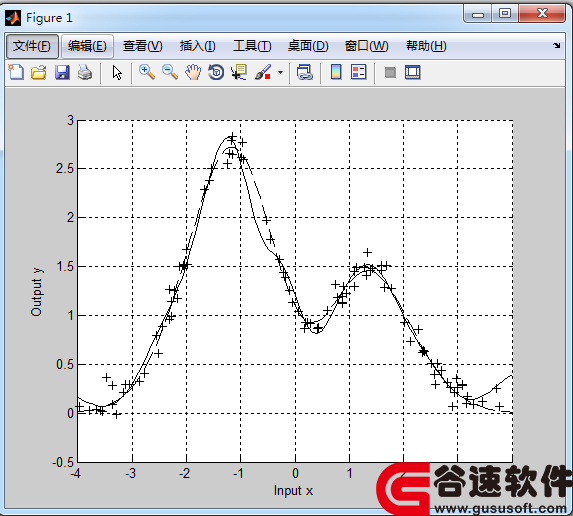Activate the Zoom Out magnifier tool

(170, 72)
